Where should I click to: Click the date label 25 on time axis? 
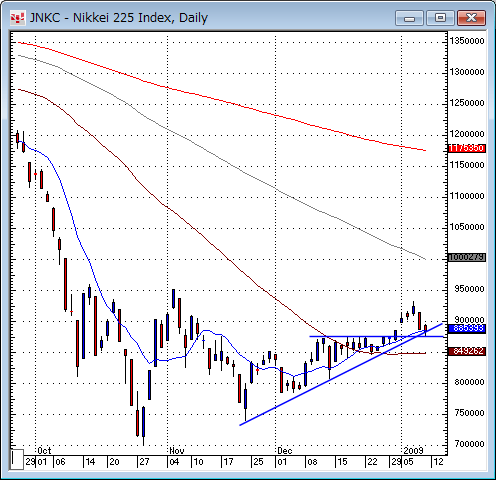[258, 462]
